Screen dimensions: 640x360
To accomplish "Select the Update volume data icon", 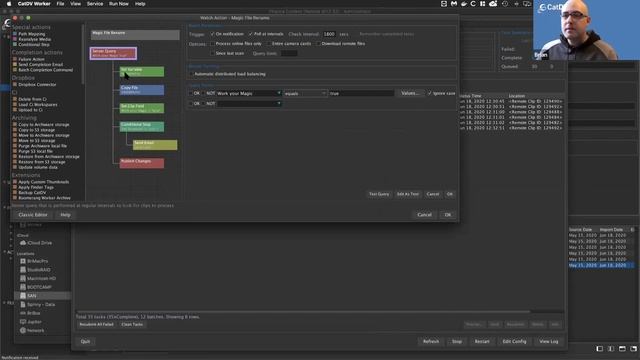I will [x=15, y=167].
